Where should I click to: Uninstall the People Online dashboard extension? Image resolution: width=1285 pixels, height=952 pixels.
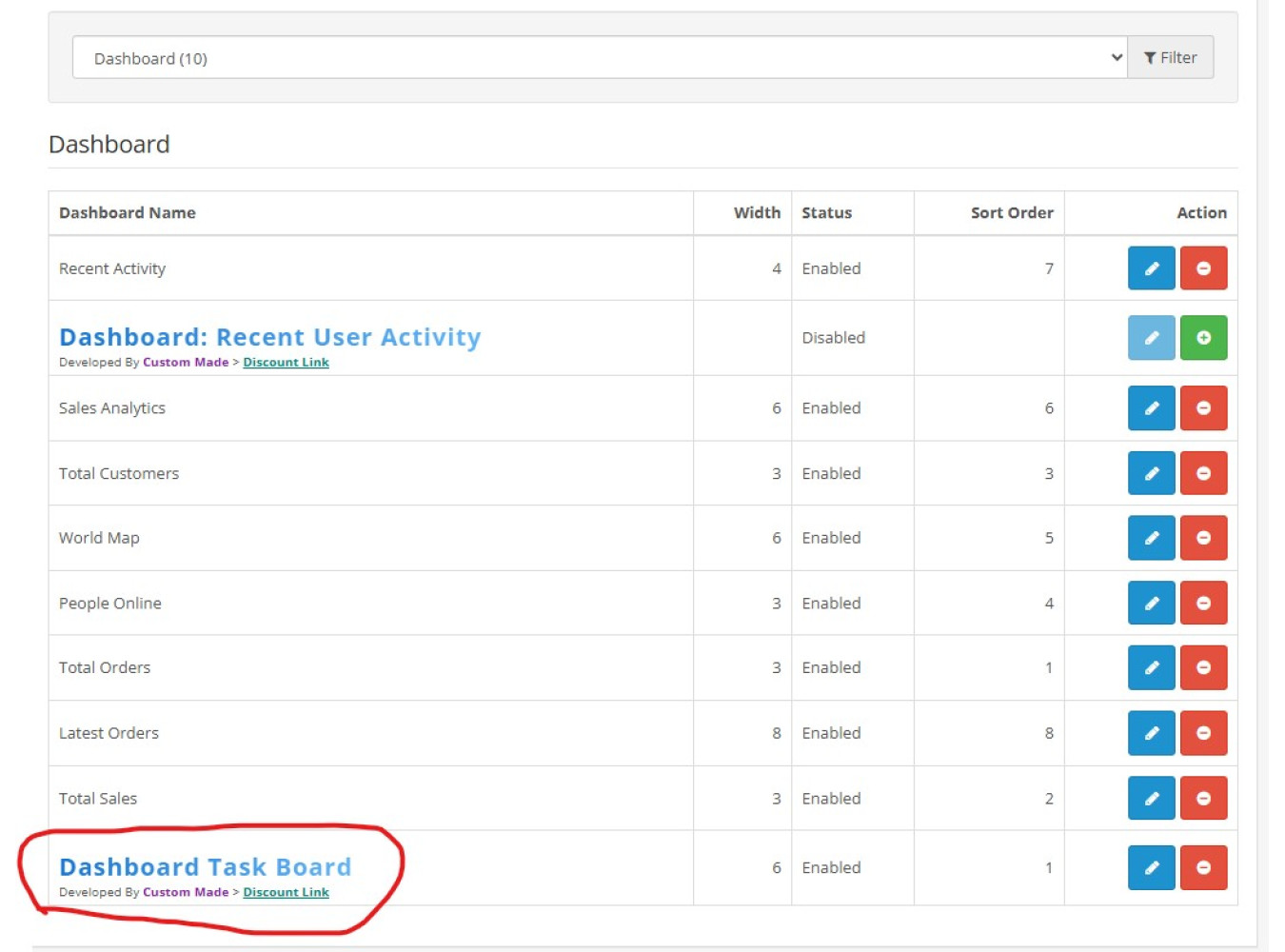(1203, 604)
